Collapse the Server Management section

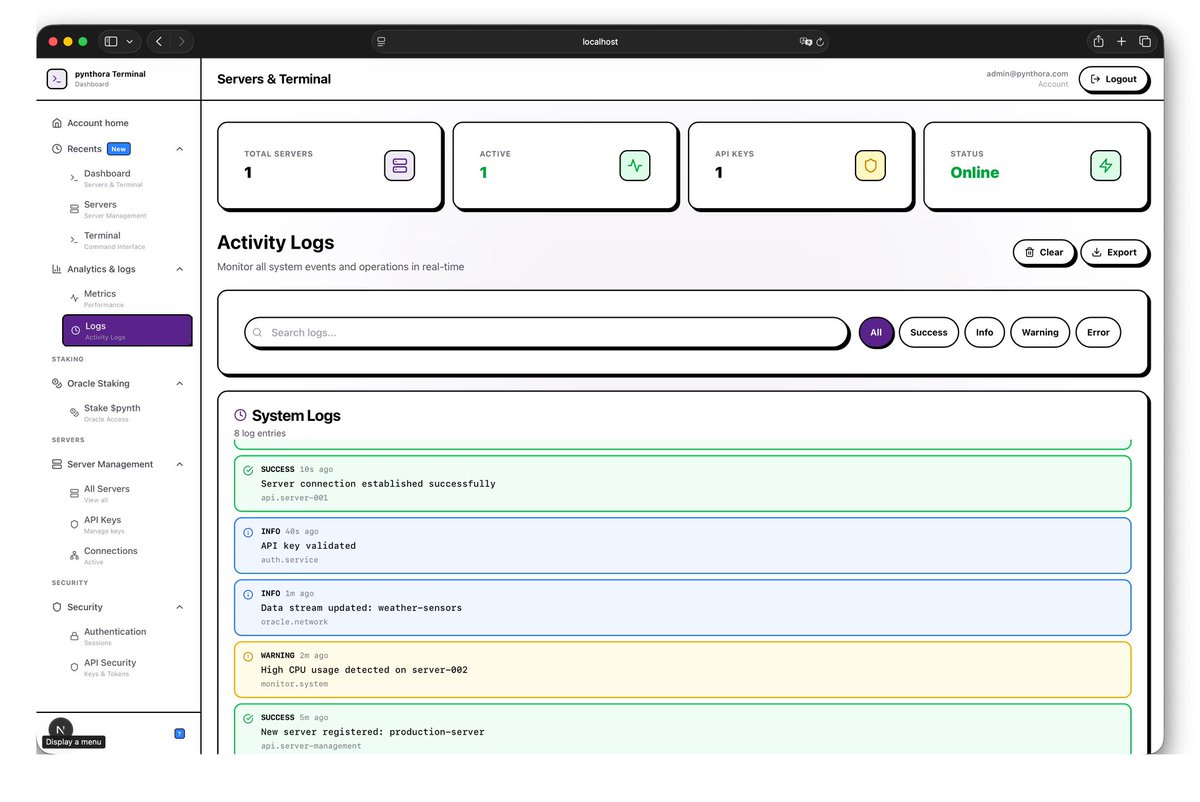pos(180,464)
